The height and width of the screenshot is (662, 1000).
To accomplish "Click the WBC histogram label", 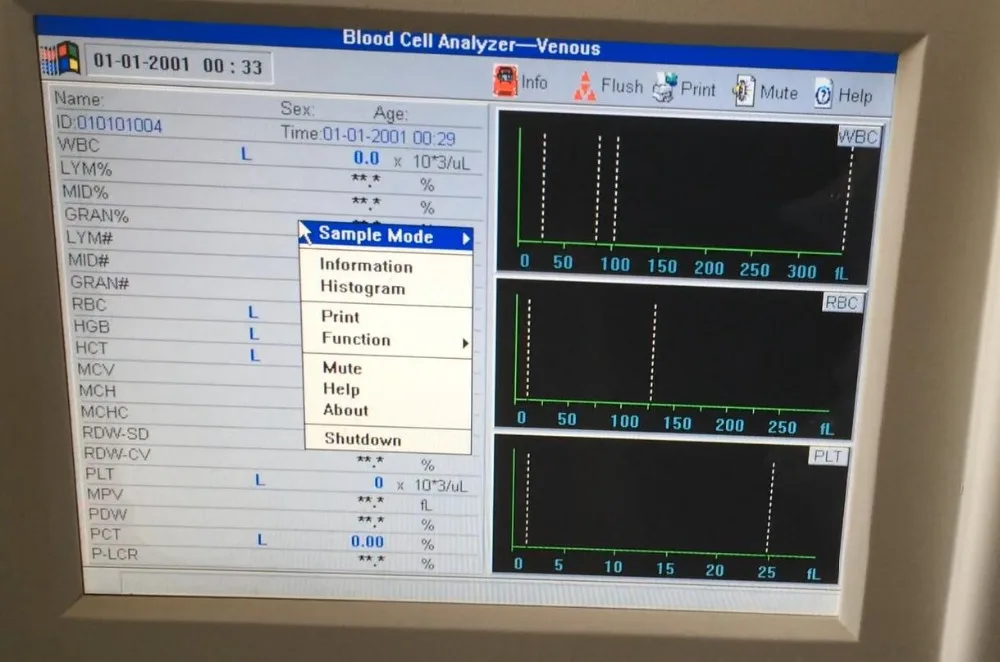I will (858, 137).
